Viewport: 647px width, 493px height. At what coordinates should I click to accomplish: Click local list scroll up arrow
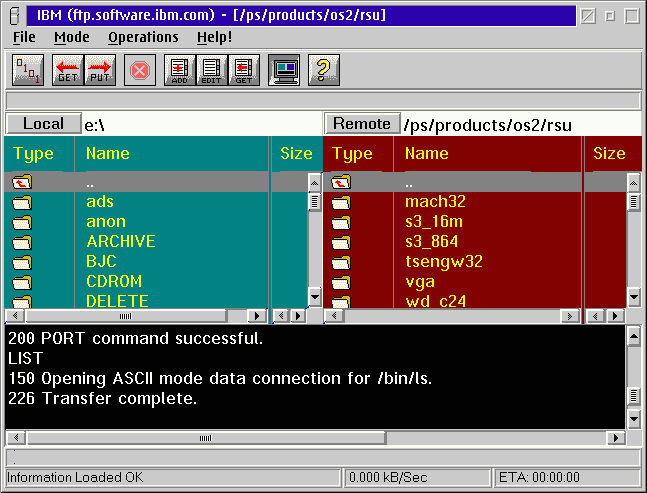point(315,183)
